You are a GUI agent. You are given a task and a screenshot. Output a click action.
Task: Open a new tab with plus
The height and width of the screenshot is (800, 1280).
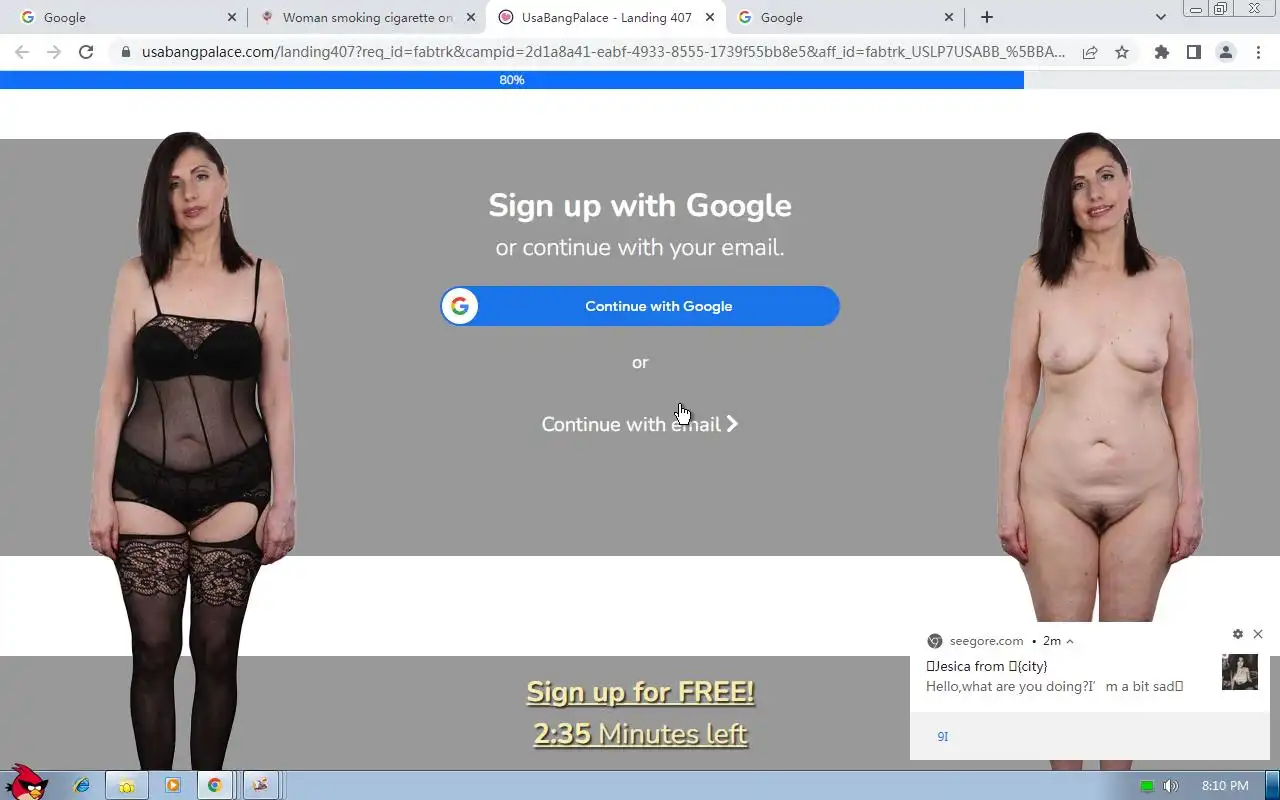(x=987, y=17)
